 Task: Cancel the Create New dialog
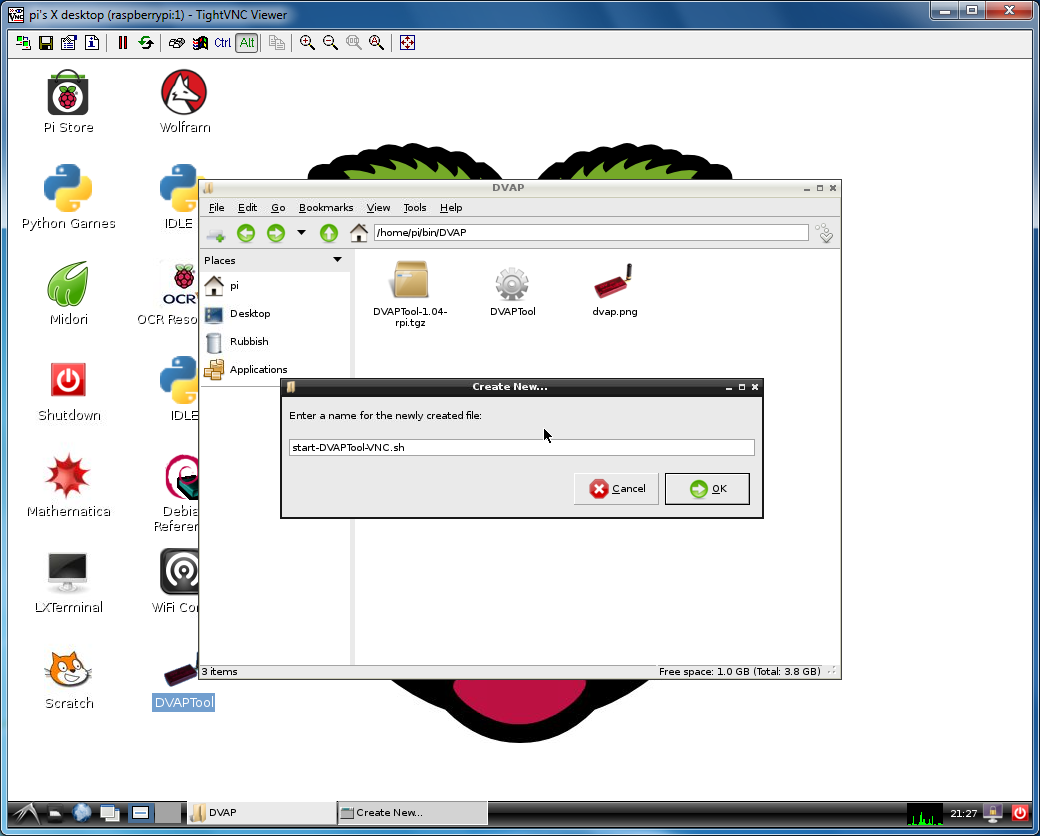[x=616, y=488]
